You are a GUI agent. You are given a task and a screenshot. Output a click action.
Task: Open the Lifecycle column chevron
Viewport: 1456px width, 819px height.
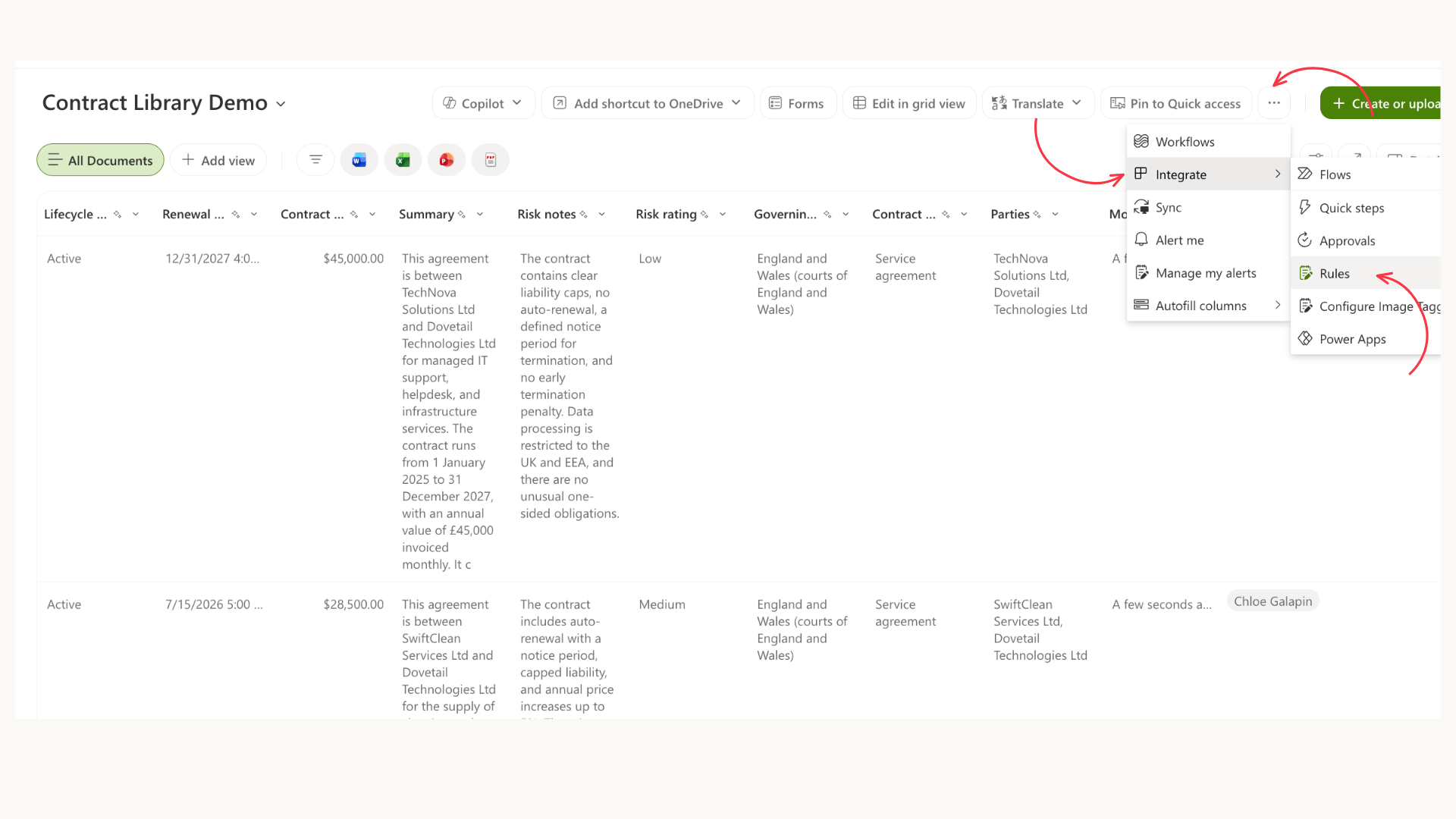click(136, 215)
